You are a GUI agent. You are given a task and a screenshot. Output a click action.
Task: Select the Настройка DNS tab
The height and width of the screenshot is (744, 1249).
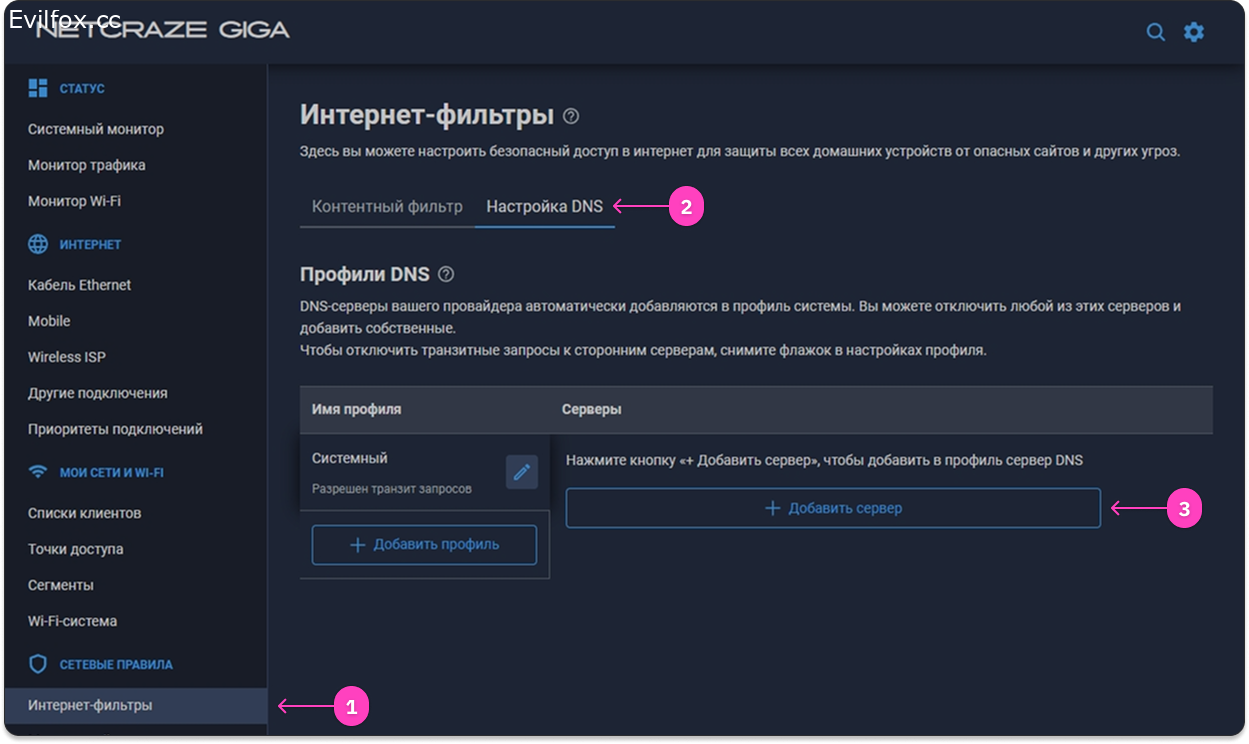(x=544, y=207)
